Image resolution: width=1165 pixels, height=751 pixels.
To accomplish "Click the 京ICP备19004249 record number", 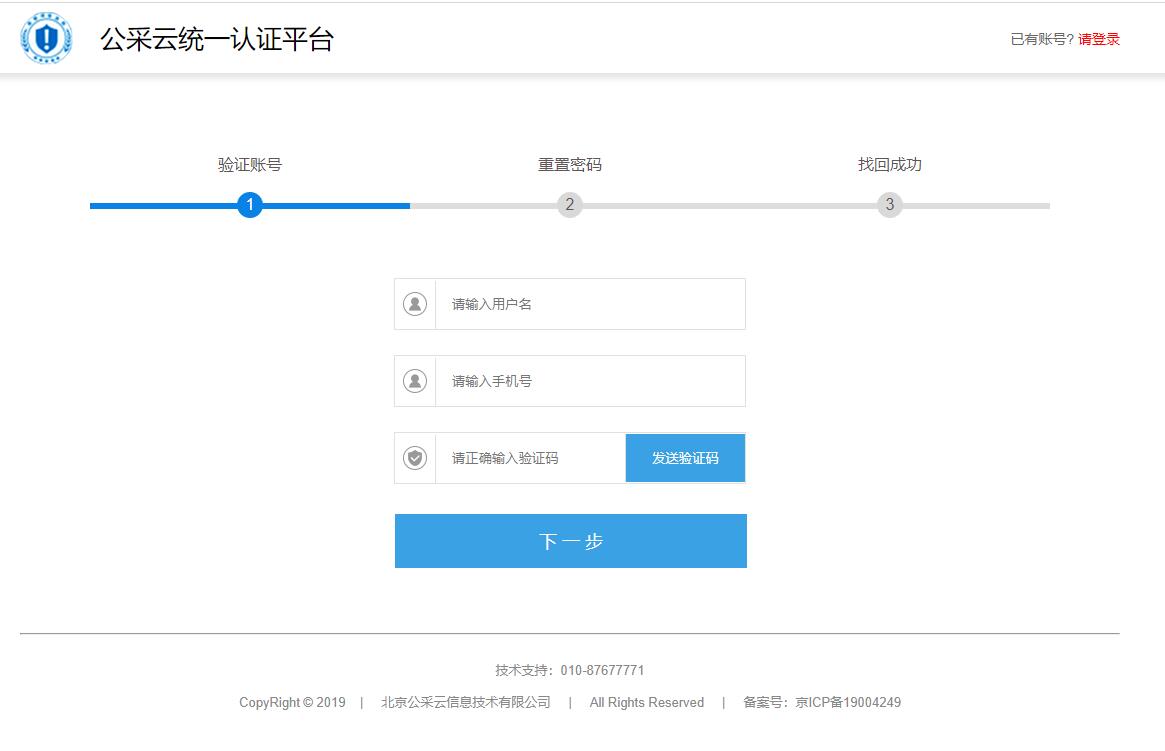I will click(848, 702).
